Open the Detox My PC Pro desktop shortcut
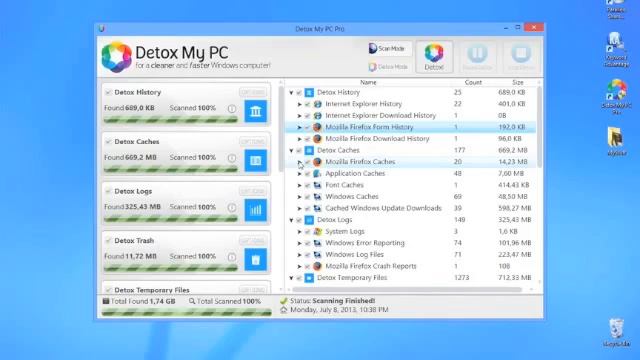 616,97
